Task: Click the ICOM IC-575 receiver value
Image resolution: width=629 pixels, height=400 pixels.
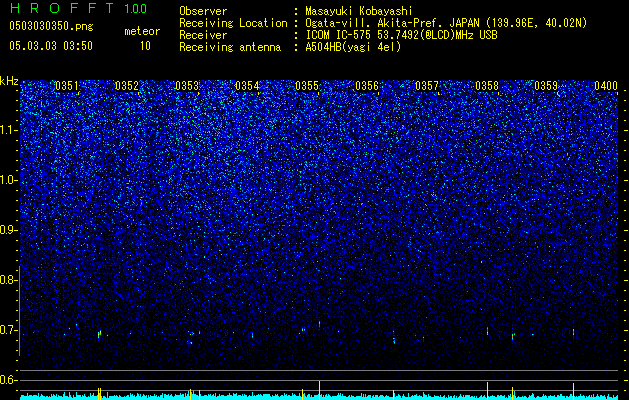Action: click(401, 35)
